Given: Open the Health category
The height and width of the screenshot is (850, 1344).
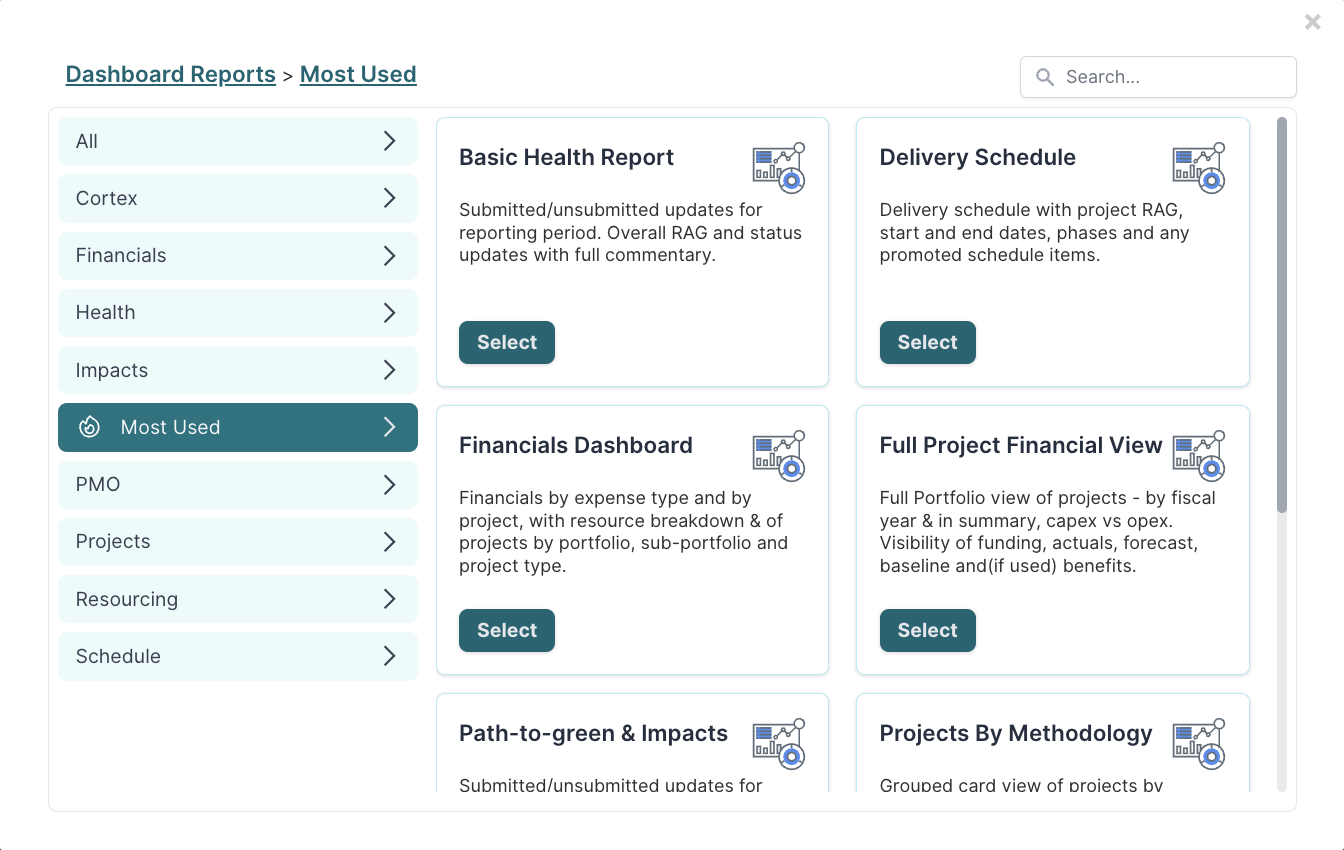Looking at the screenshot, I should [238, 313].
